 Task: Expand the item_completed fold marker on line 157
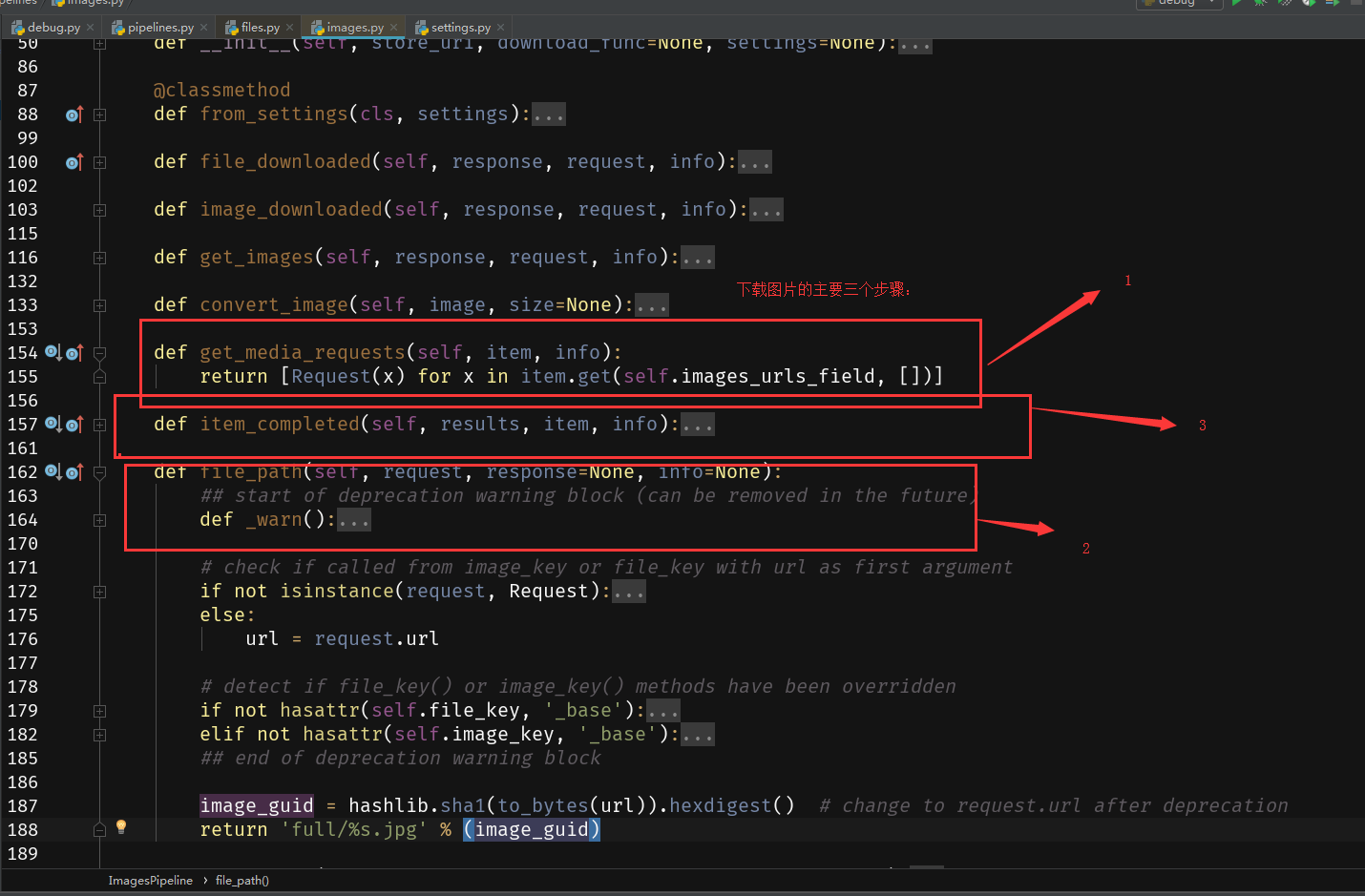pos(99,425)
